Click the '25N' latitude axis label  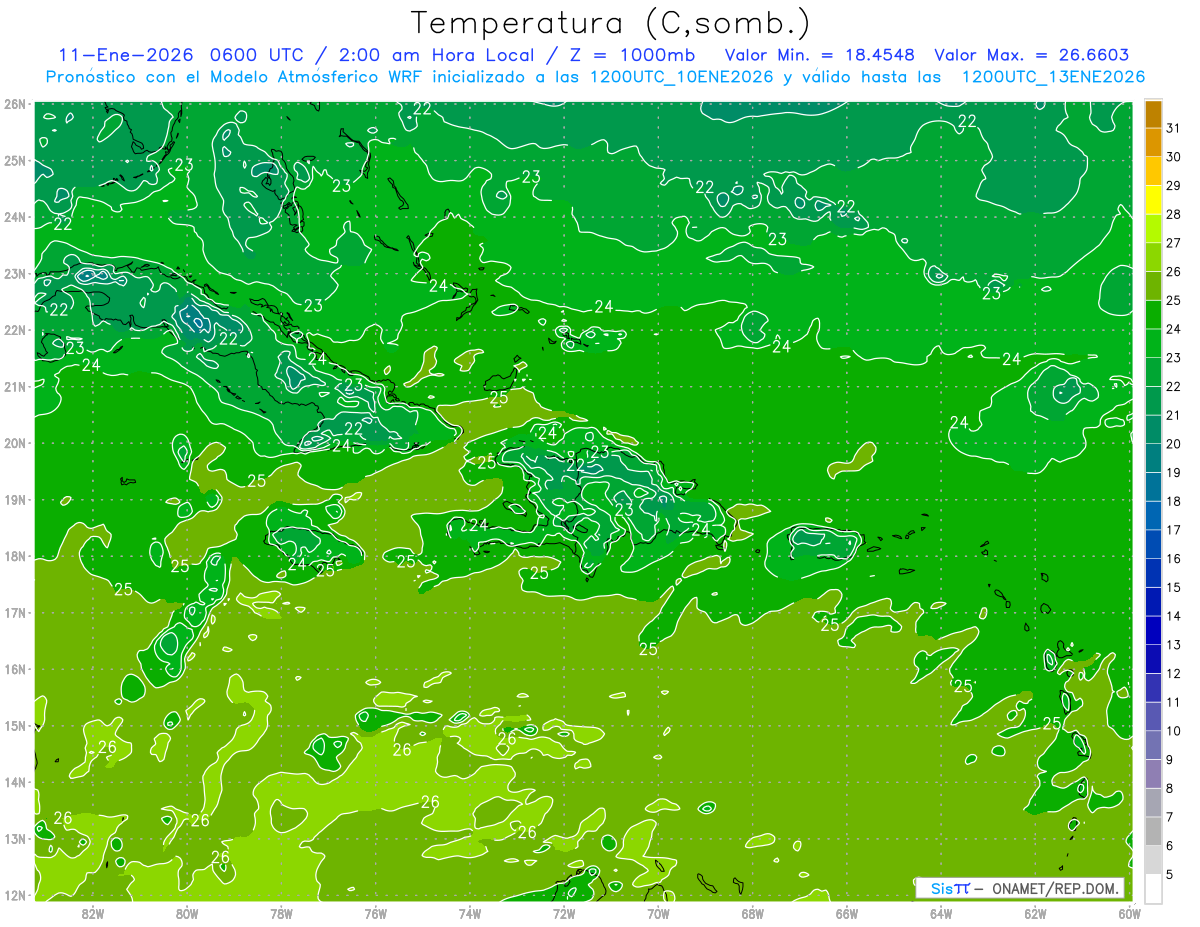(x=15, y=161)
